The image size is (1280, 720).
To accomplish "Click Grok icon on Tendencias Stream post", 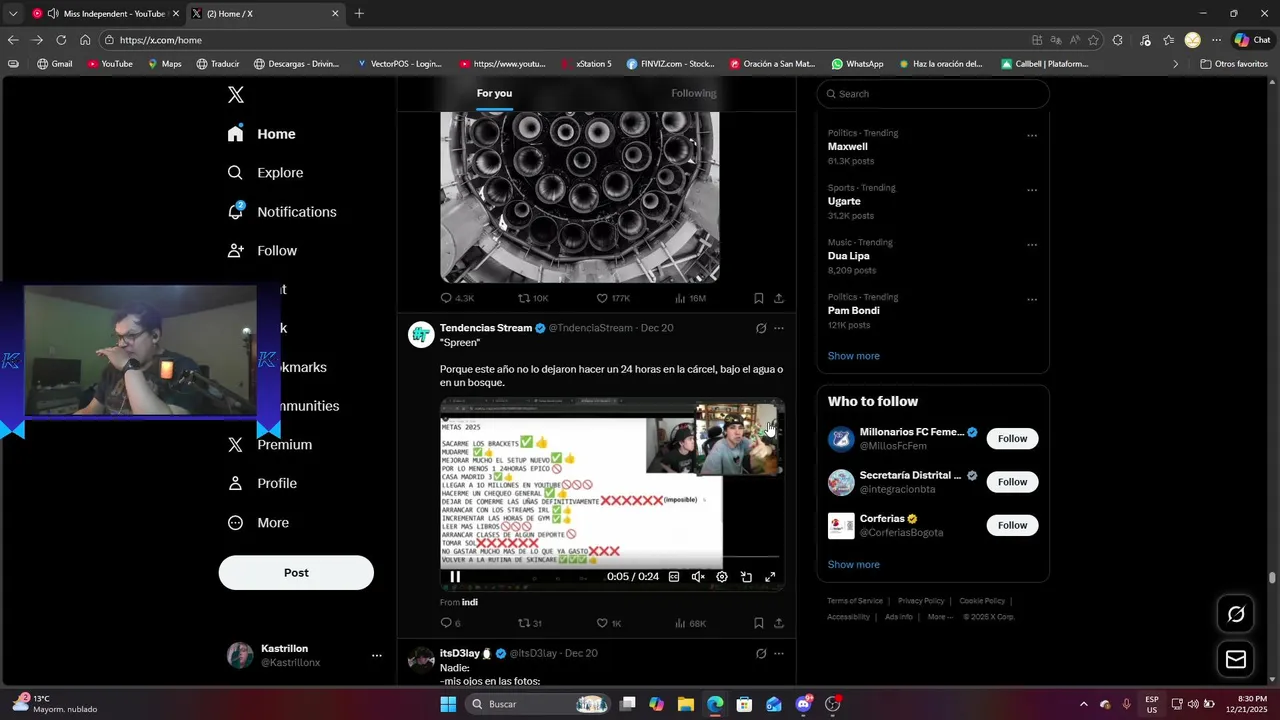I will click(x=761, y=328).
